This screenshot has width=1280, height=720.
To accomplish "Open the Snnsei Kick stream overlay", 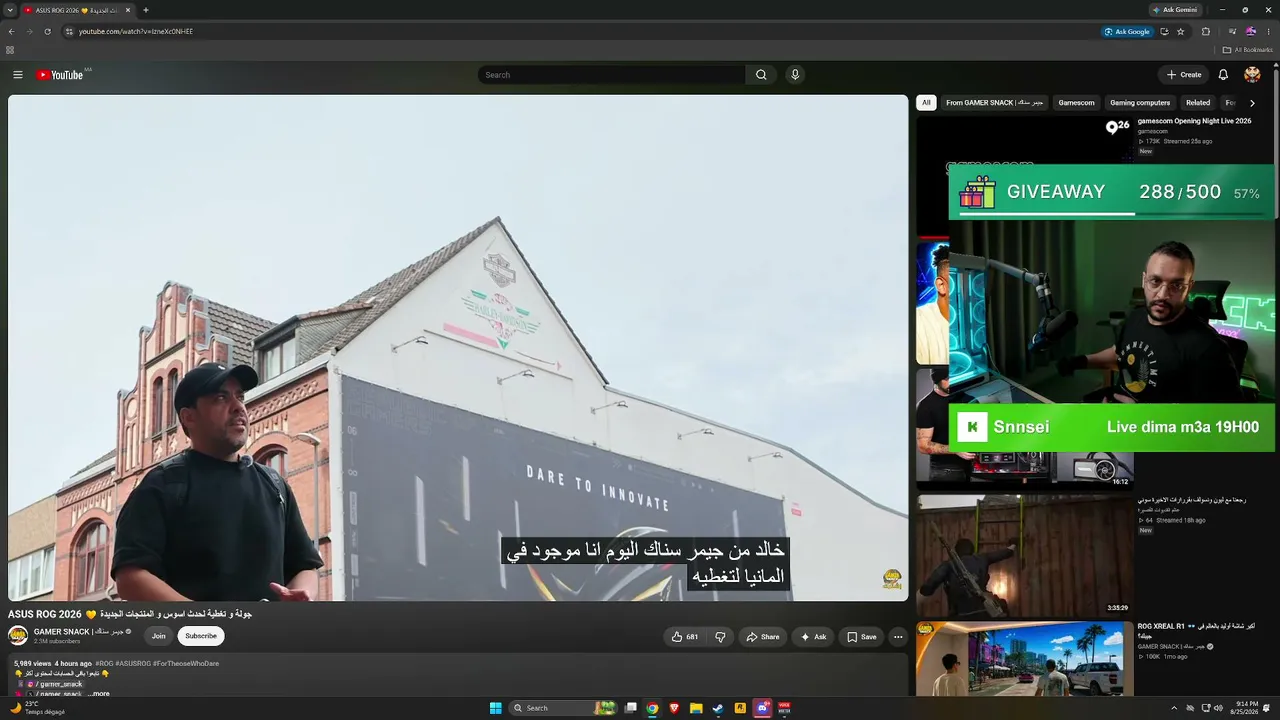I will click(1112, 427).
